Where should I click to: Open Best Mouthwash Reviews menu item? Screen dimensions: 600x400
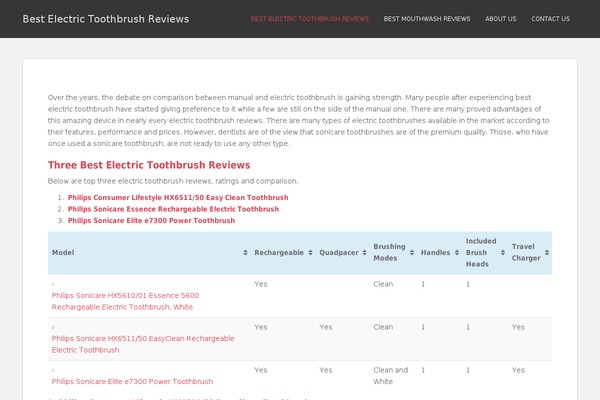pos(427,19)
